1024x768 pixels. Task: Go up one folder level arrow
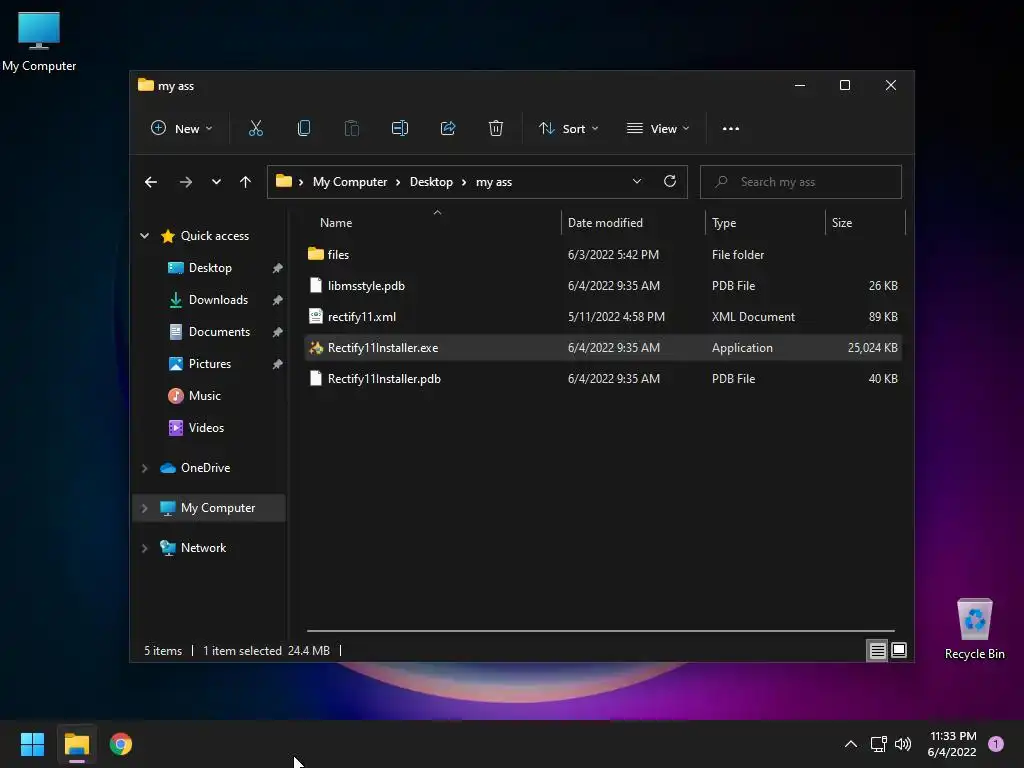245,182
